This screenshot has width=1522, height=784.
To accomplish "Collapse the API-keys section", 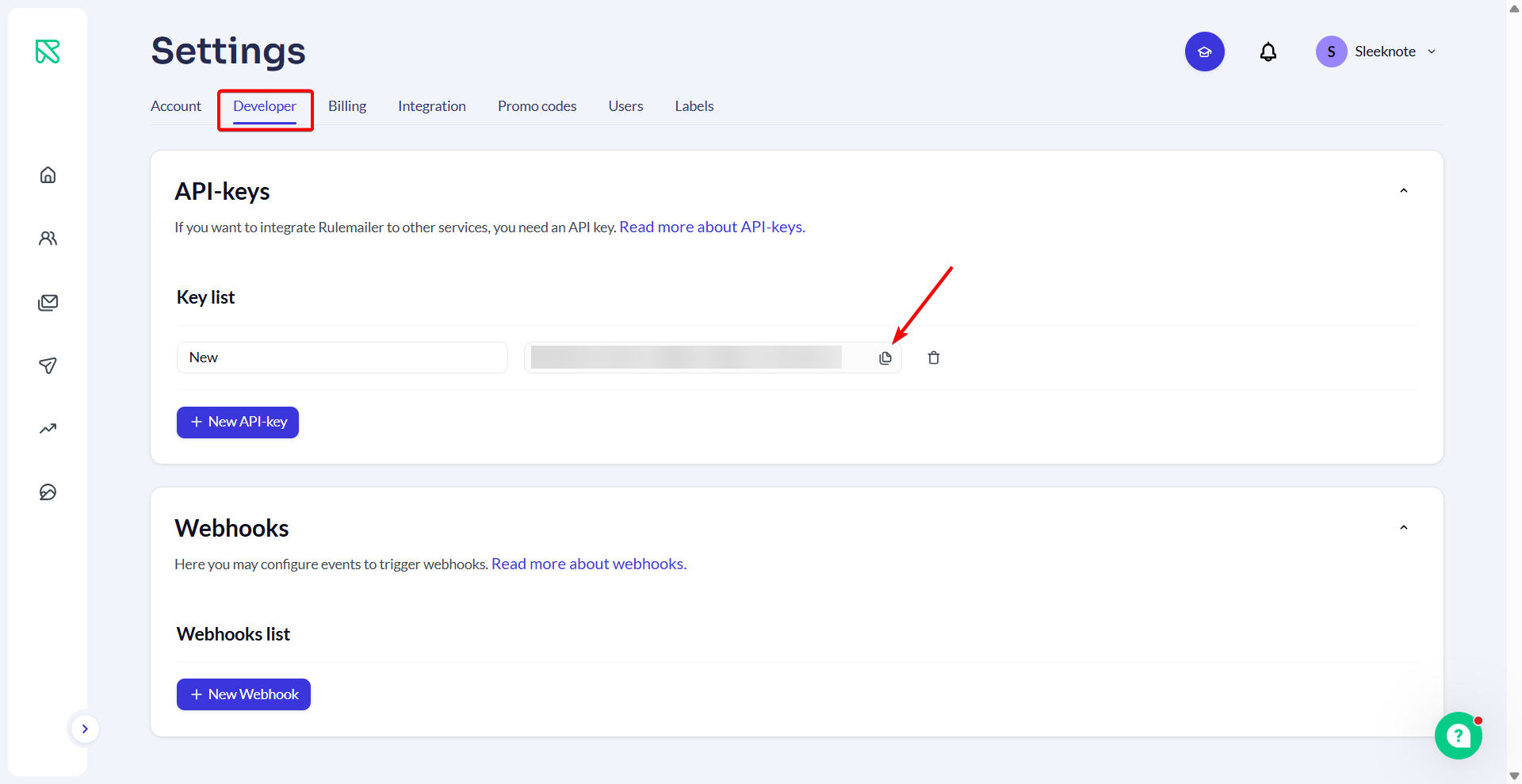I will [1403, 191].
